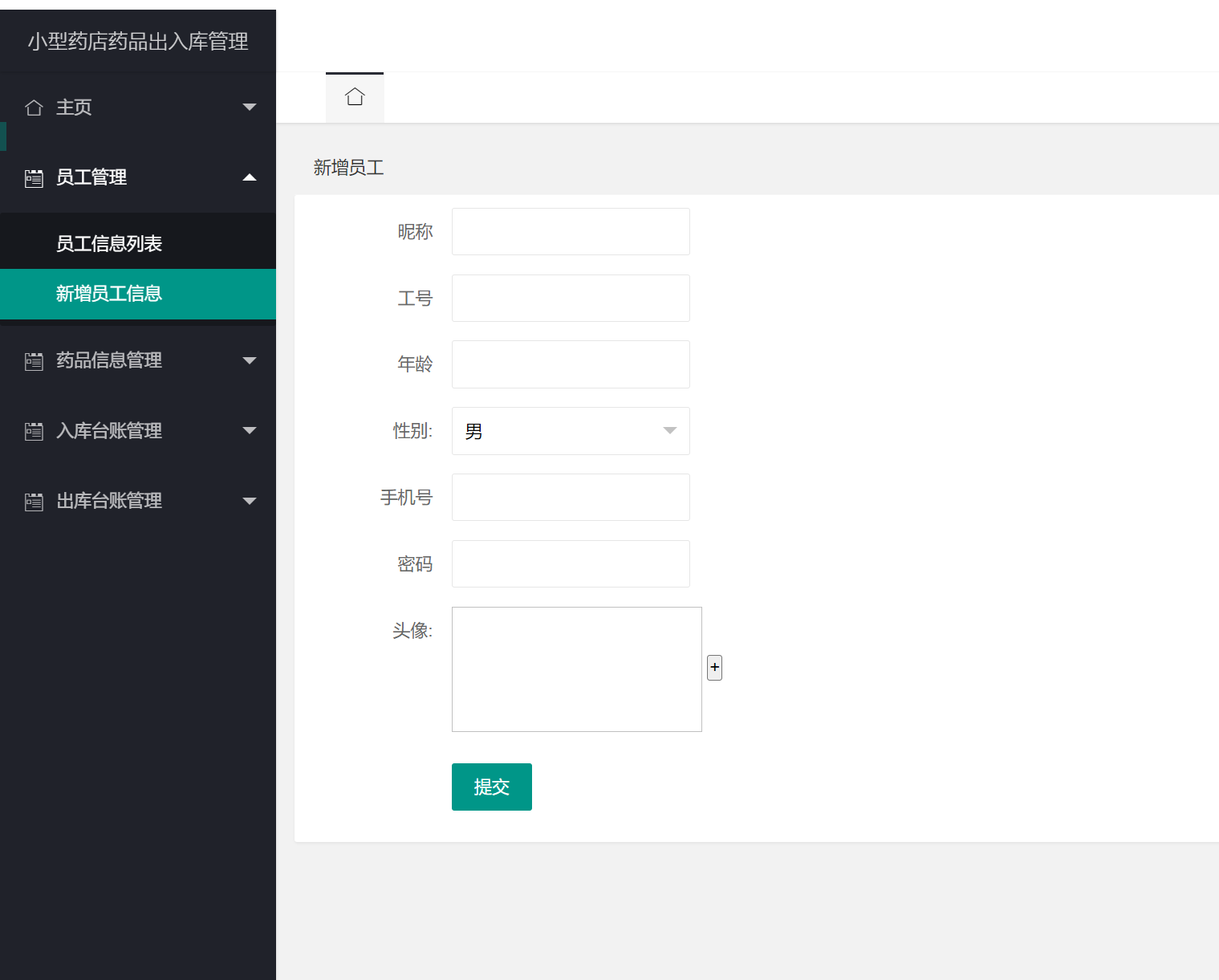Expand the 主页 menu arrow

tap(250, 107)
